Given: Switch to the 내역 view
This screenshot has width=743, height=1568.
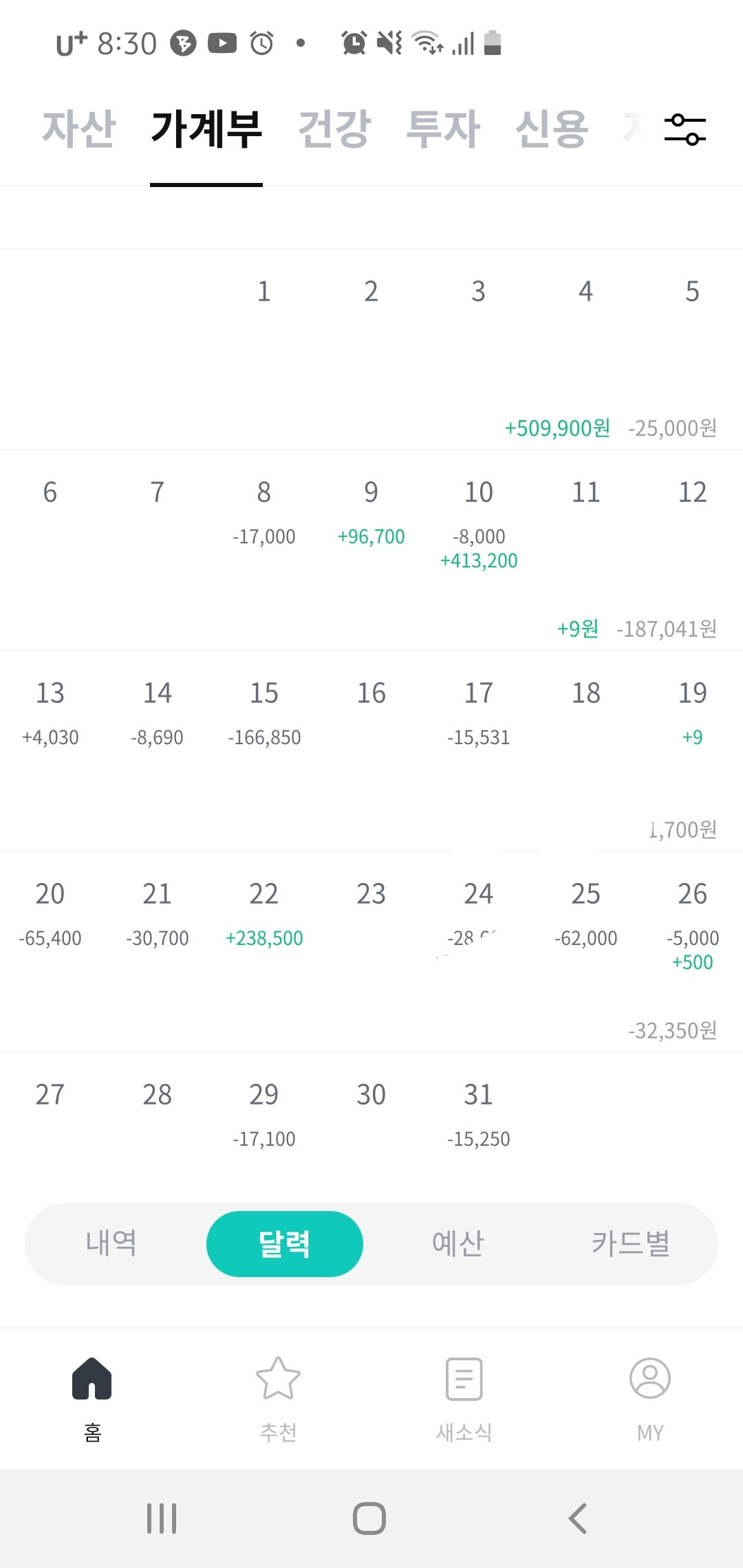Looking at the screenshot, I should click(x=111, y=1243).
